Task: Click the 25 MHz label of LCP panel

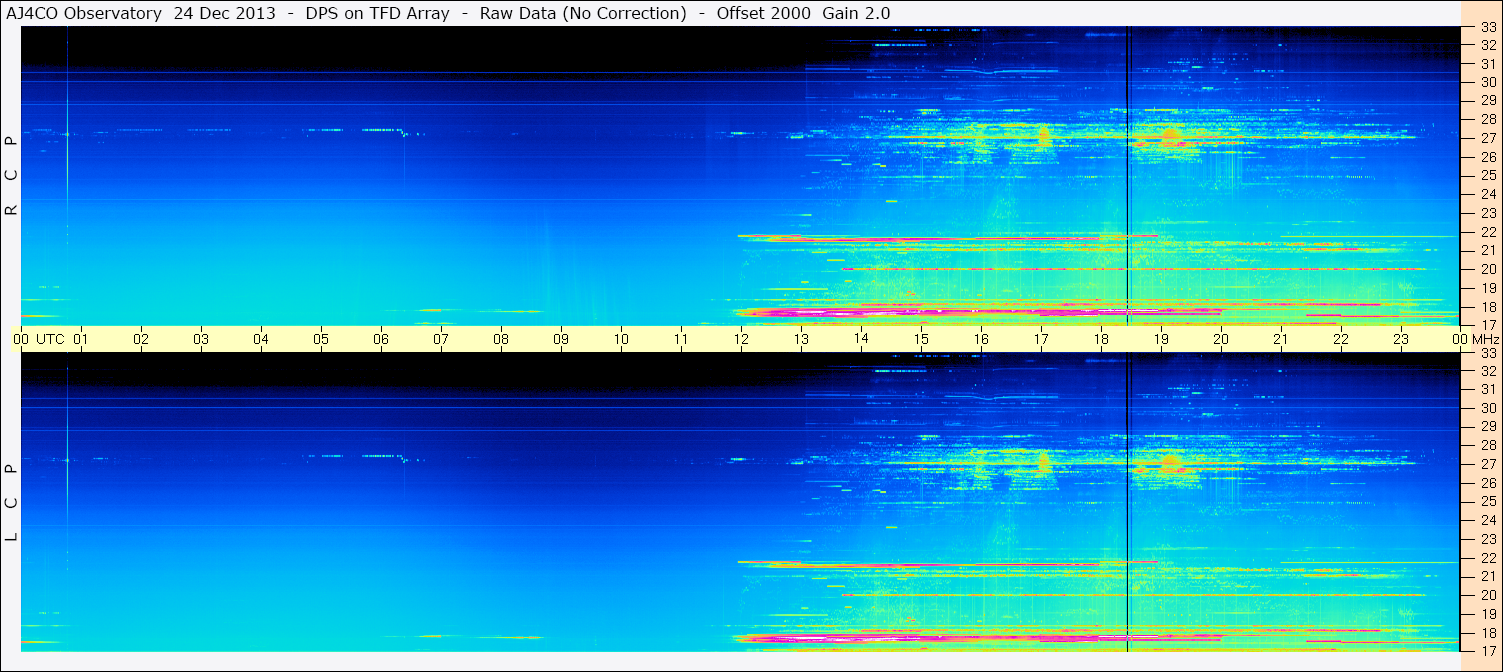Action: 1488,502
